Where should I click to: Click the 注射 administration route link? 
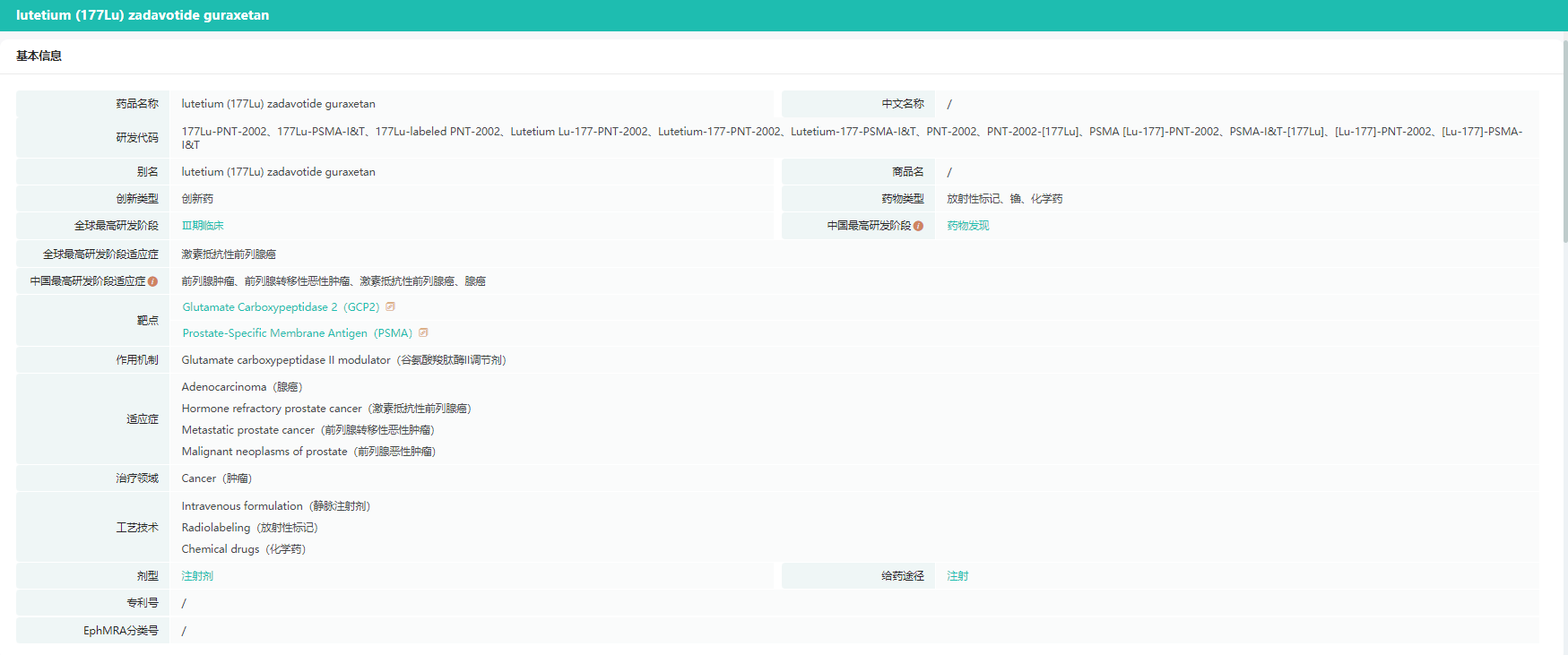pyautogui.click(x=957, y=576)
